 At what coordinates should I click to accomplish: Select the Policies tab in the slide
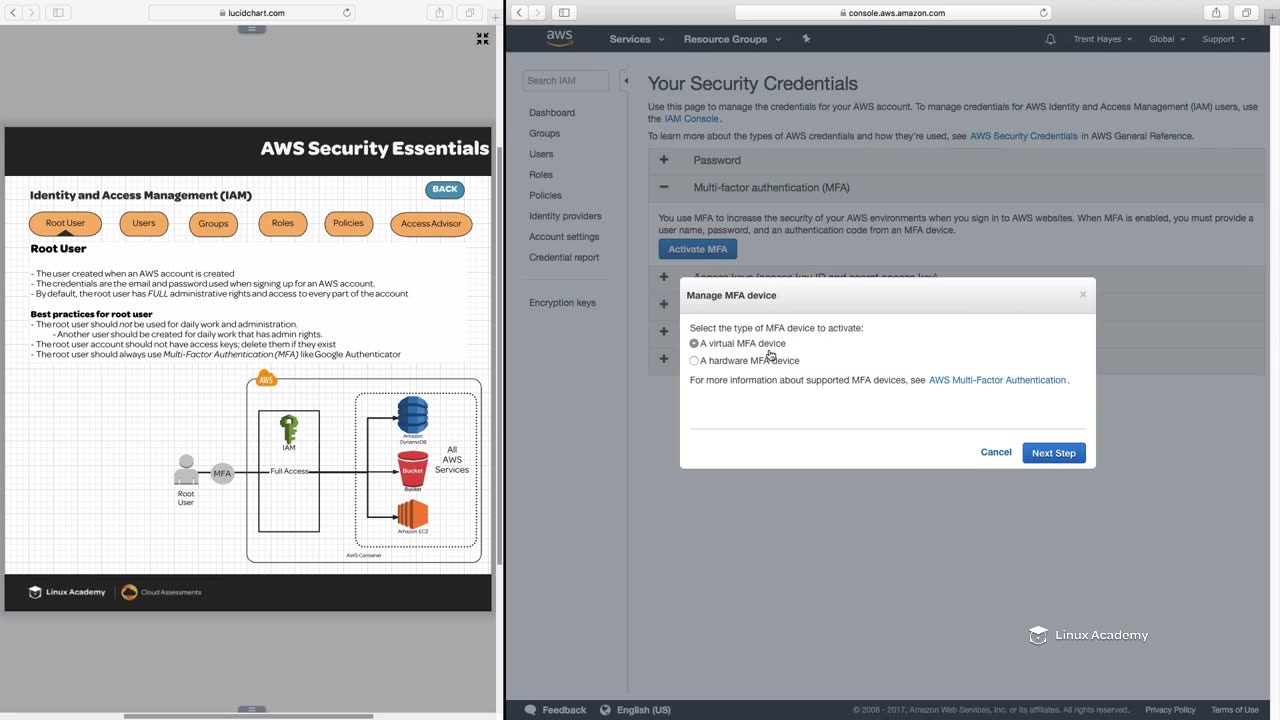pos(348,224)
